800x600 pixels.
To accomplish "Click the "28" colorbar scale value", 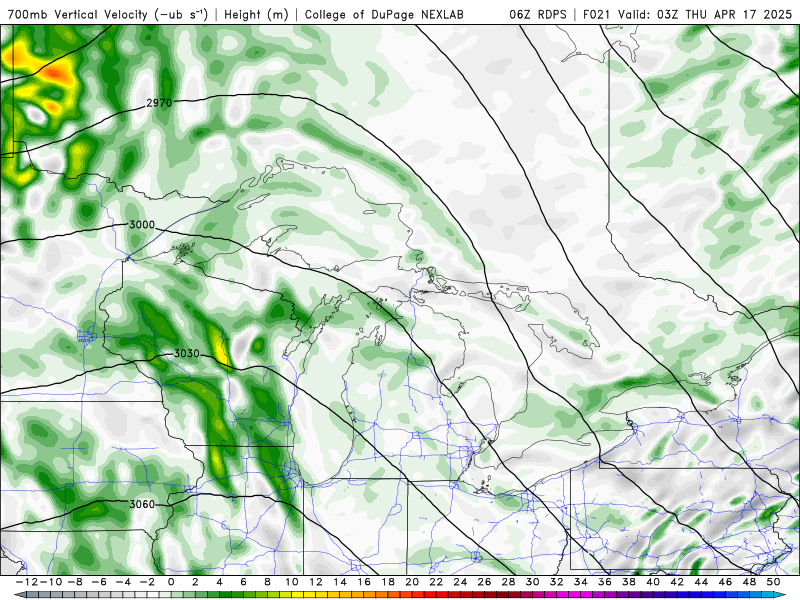I will 509,582.
